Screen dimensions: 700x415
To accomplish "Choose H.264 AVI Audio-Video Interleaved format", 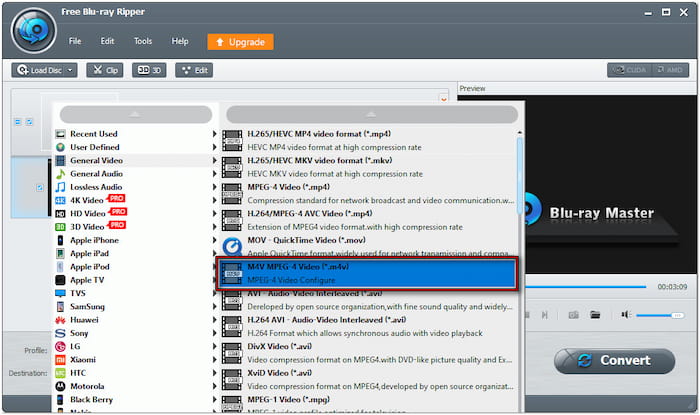I will (368, 327).
